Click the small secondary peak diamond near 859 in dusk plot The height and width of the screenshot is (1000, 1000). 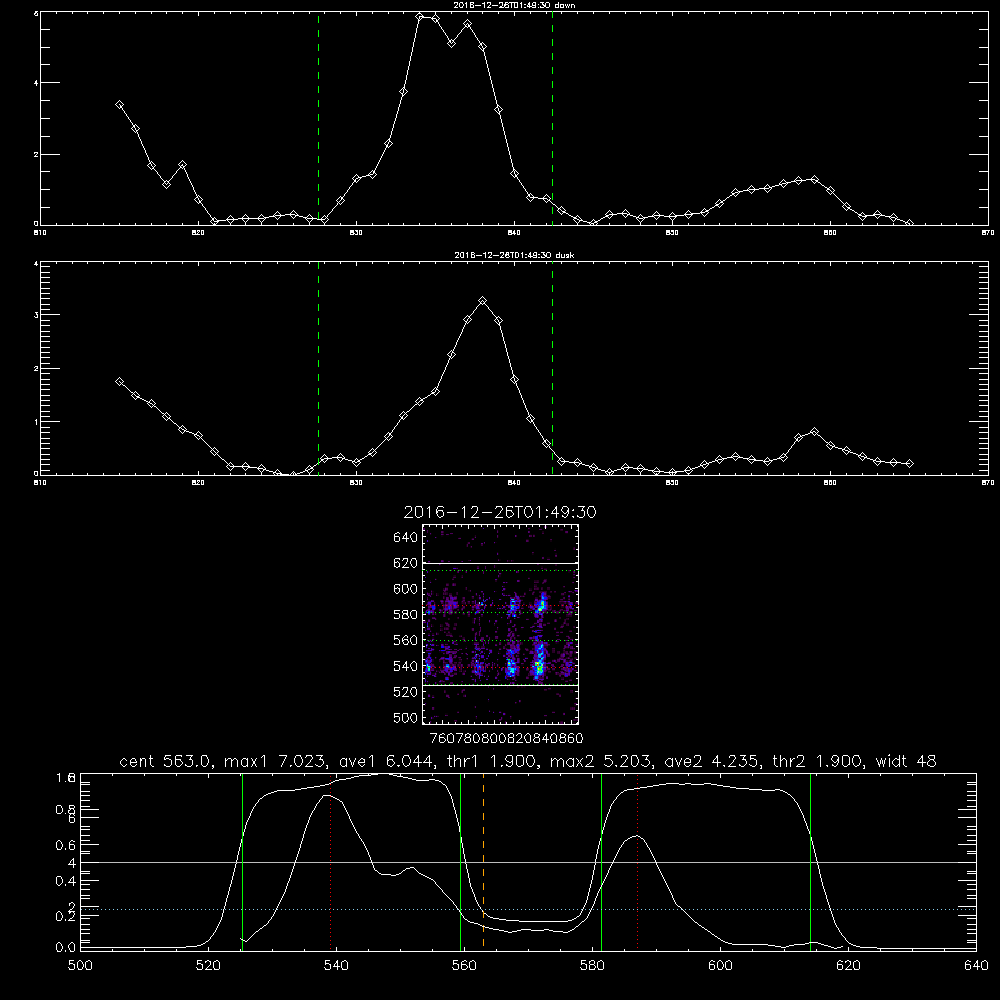814,432
